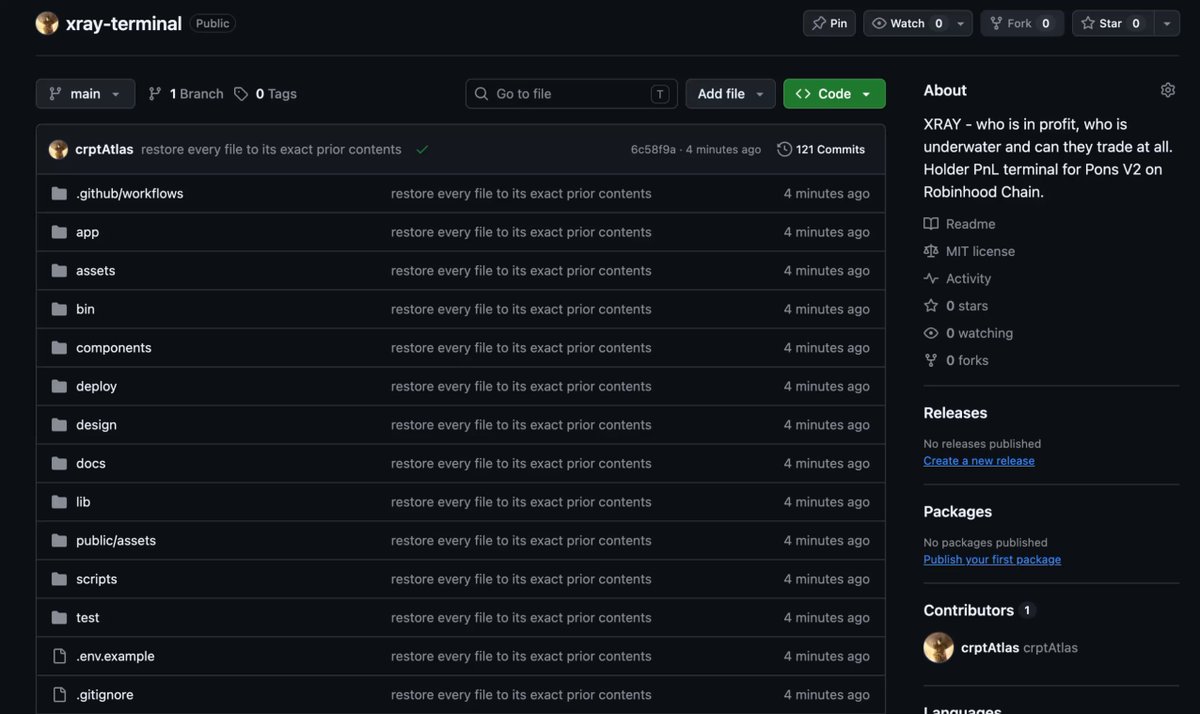Open the green Code dropdown
Screen dimensions: 1200x714
point(834,93)
